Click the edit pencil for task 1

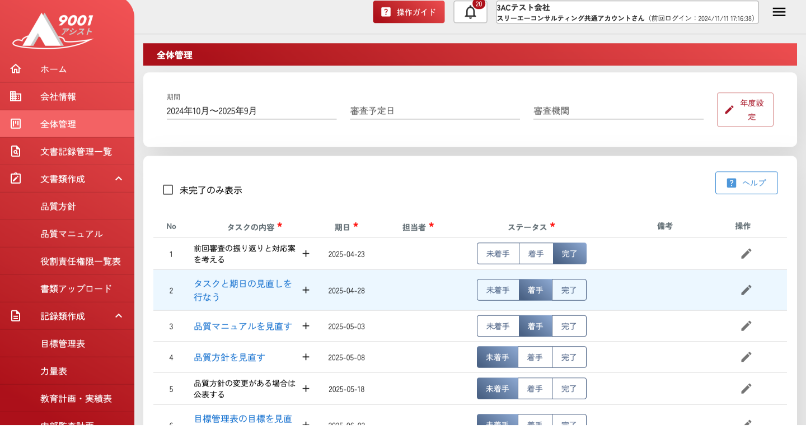pyautogui.click(x=746, y=254)
